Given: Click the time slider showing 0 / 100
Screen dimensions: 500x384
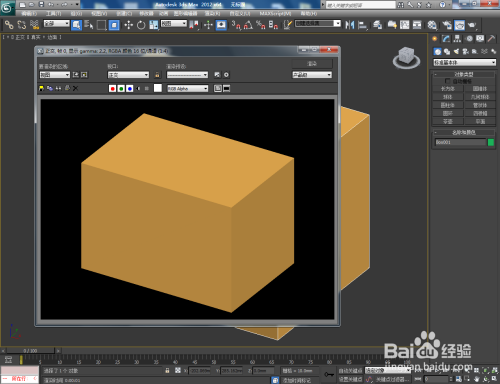Looking at the screenshot, I should click(x=30, y=351).
